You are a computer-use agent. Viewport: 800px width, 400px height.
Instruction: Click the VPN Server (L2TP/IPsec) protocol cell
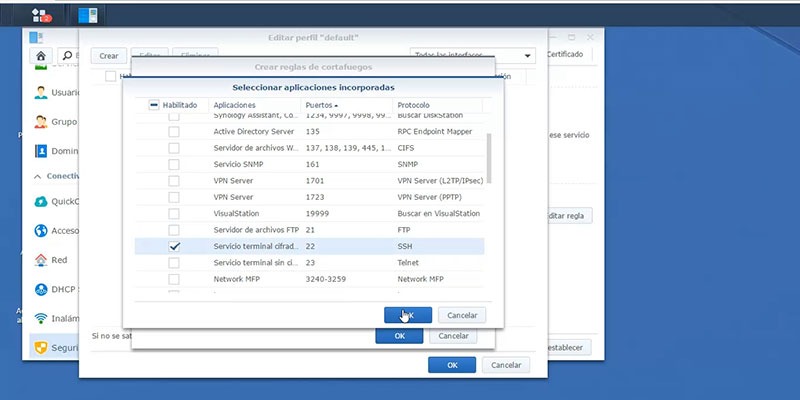click(x=440, y=181)
